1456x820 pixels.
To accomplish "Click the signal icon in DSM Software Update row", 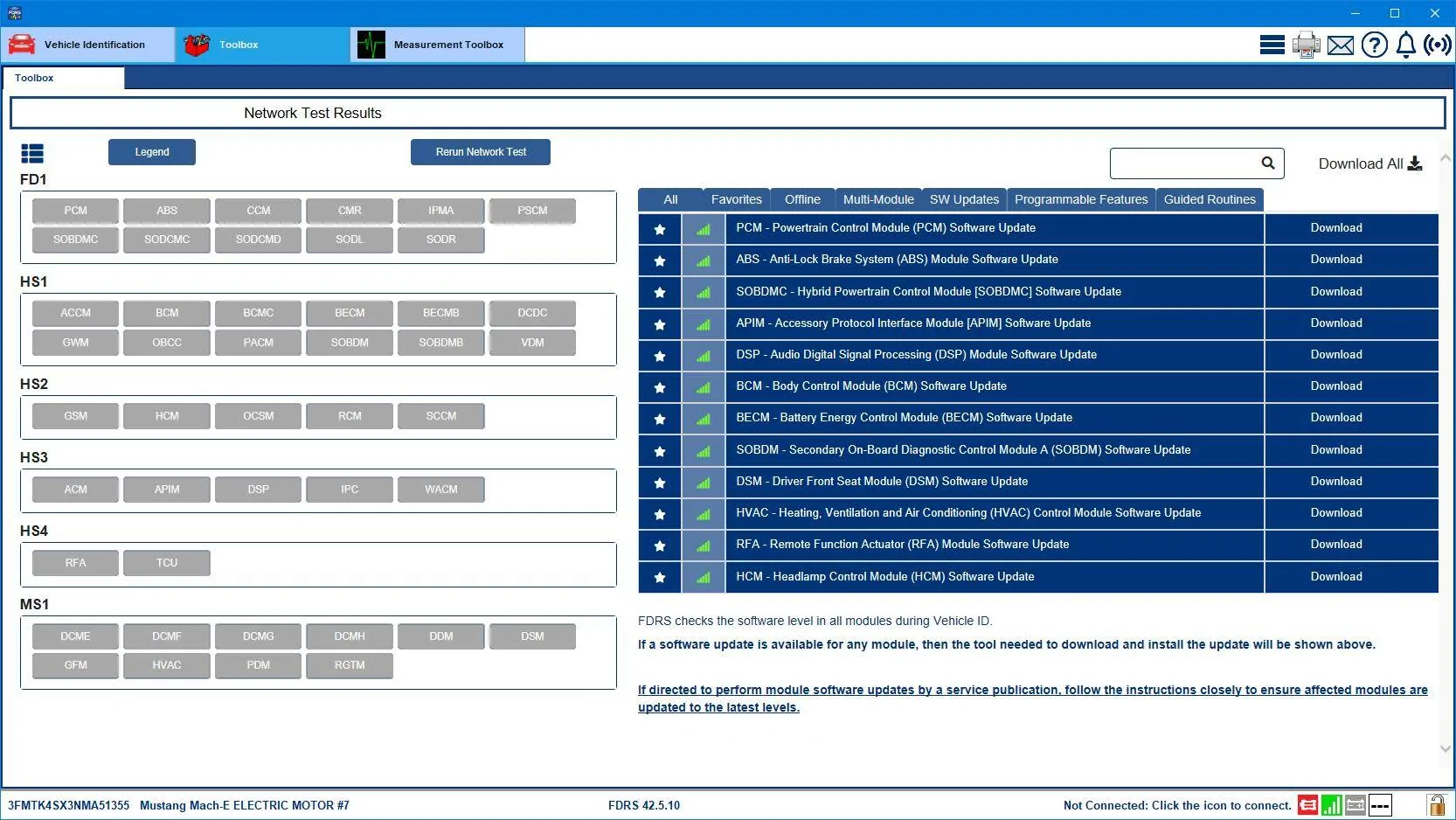I will click(704, 483).
